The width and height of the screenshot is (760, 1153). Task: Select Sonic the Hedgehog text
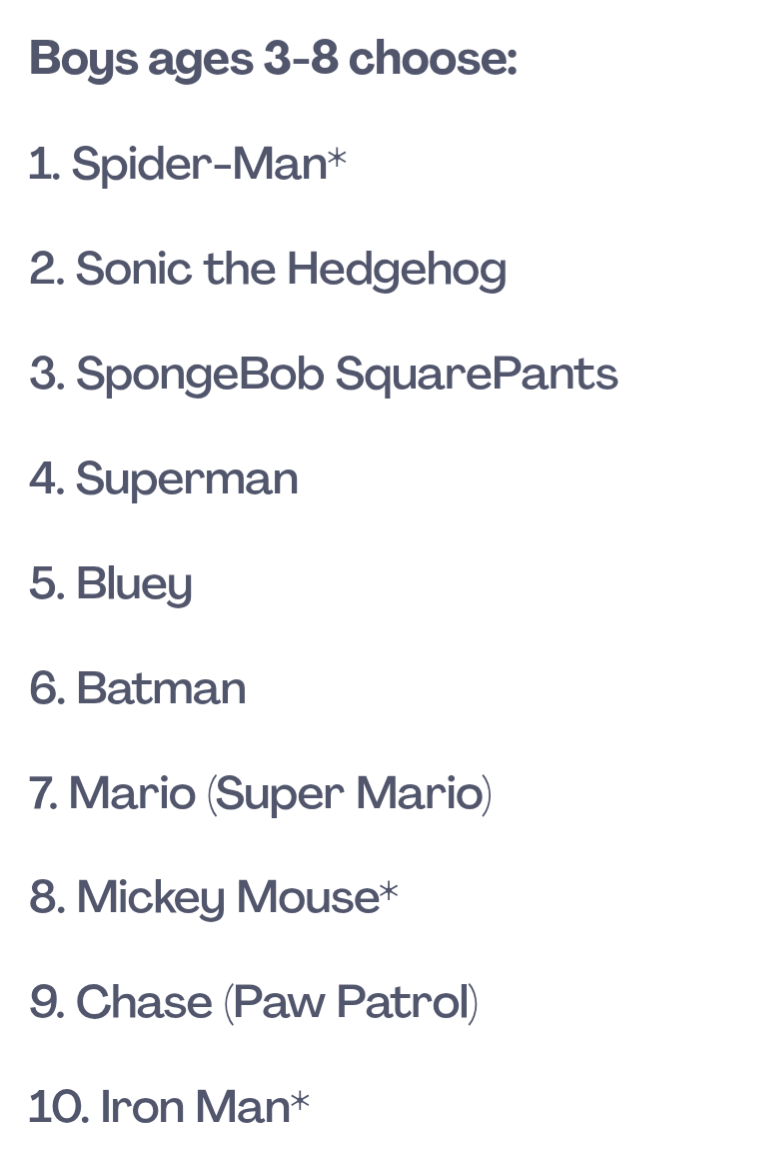point(268,270)
